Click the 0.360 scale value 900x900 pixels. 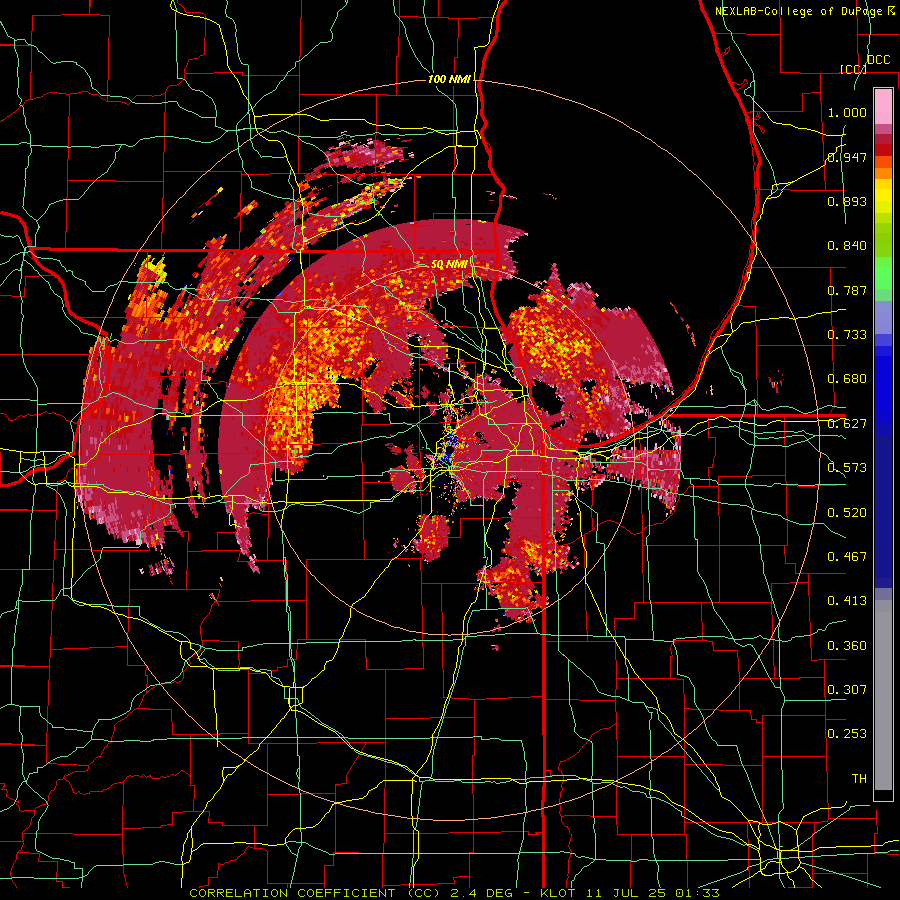click(847, 646)
